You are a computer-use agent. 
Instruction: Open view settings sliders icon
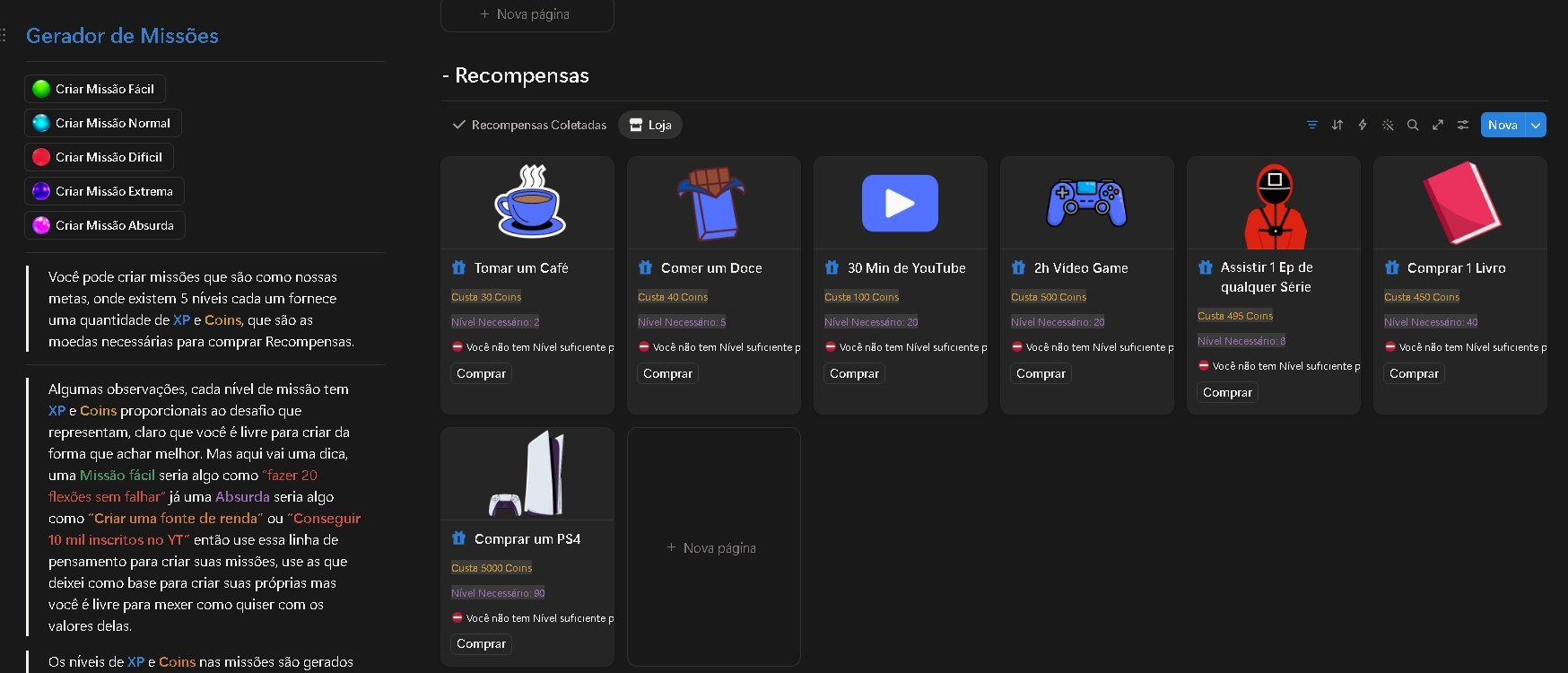1463,125
